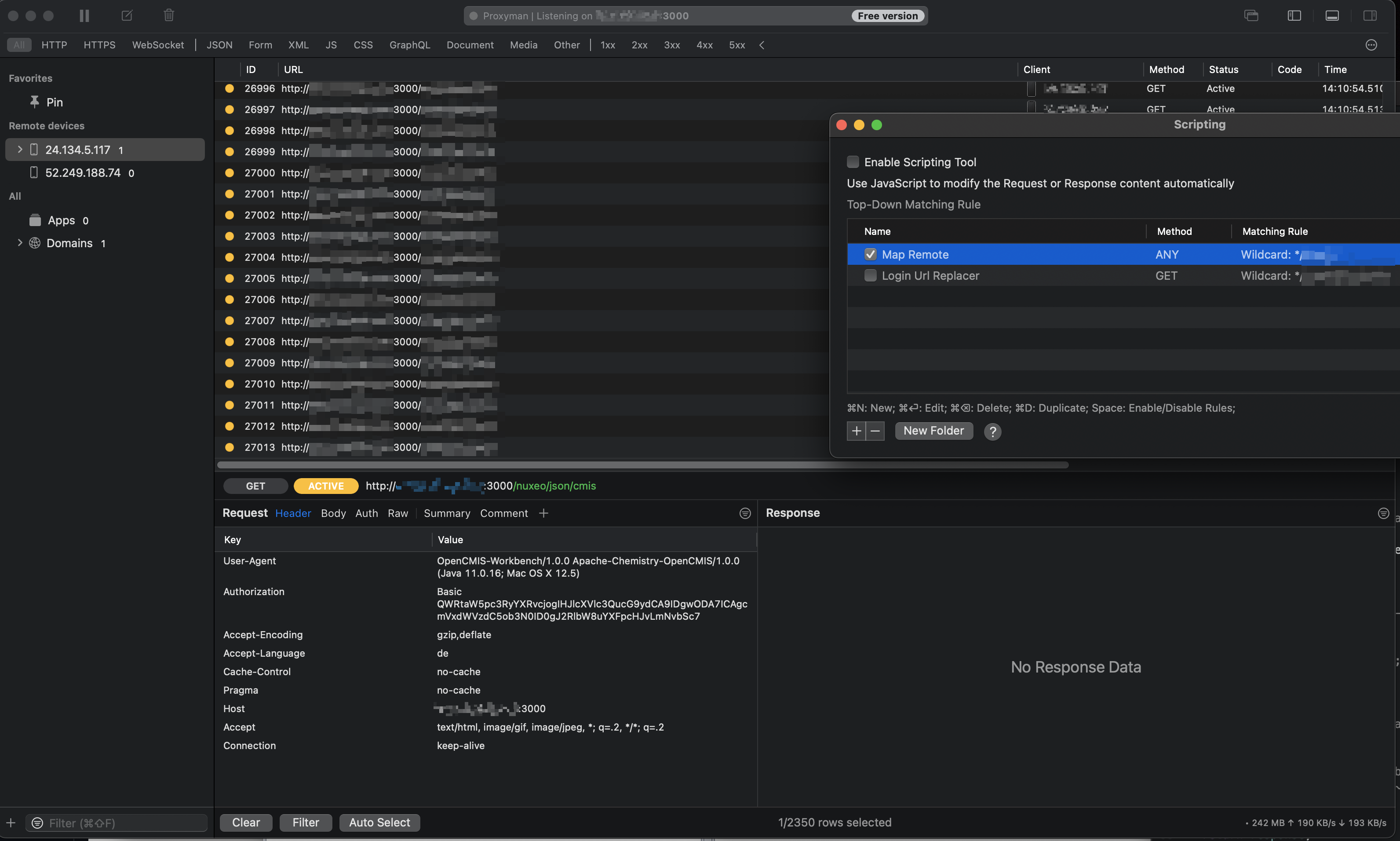
Task: Expand the Domains tree item
Action: click(20, 243)
